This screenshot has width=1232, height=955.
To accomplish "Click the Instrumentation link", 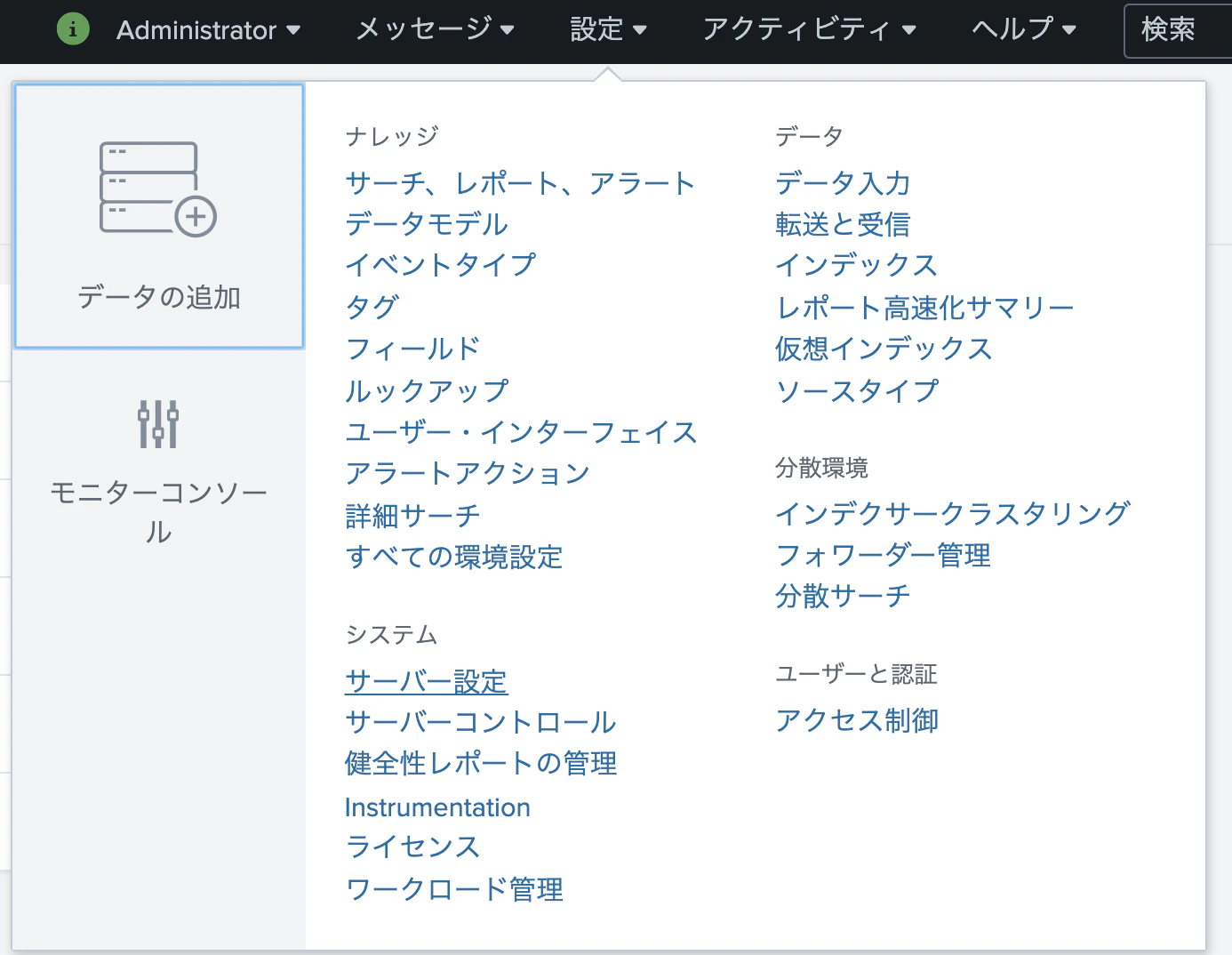I will (437, 807).
